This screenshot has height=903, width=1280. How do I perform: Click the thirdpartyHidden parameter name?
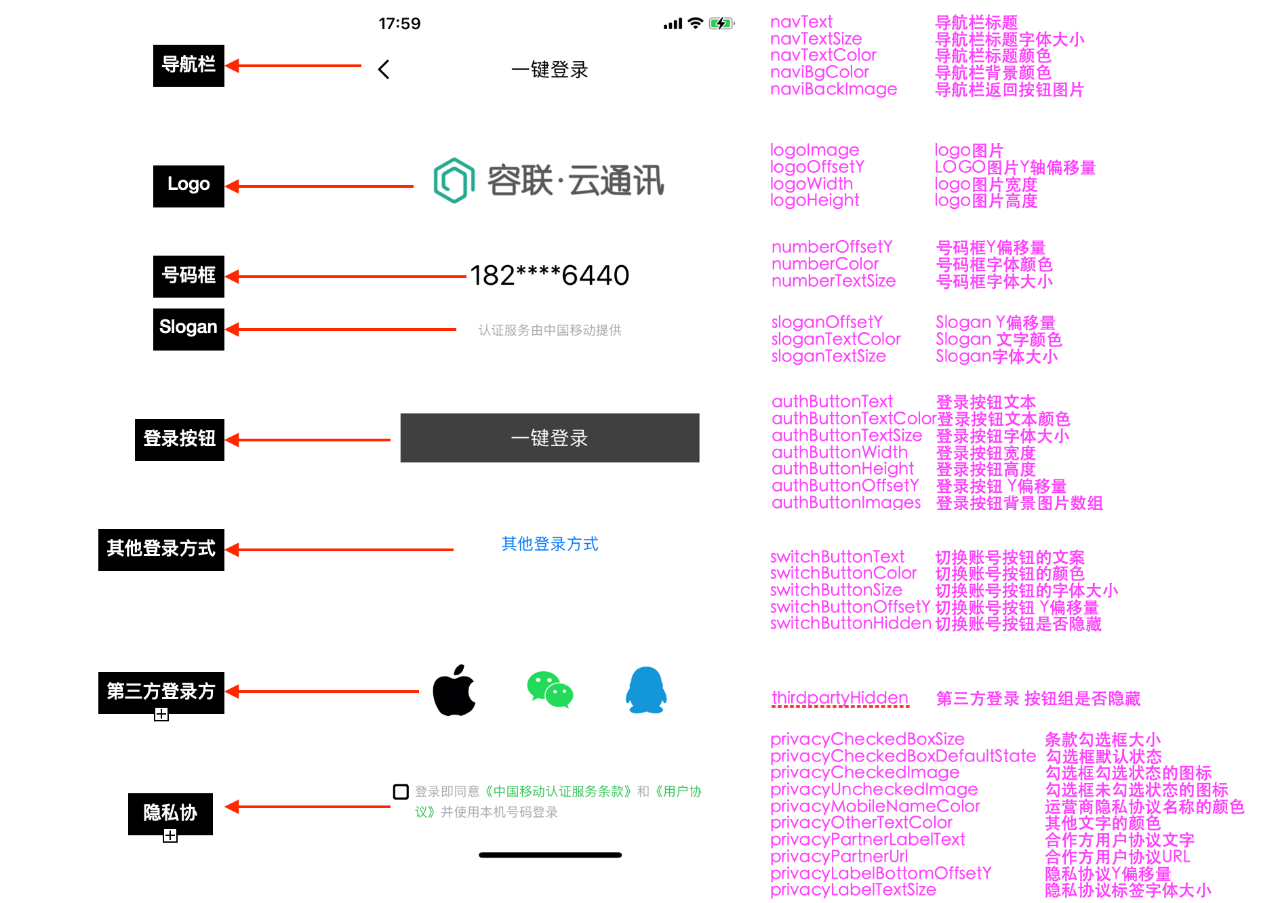[x=840, y=698]
